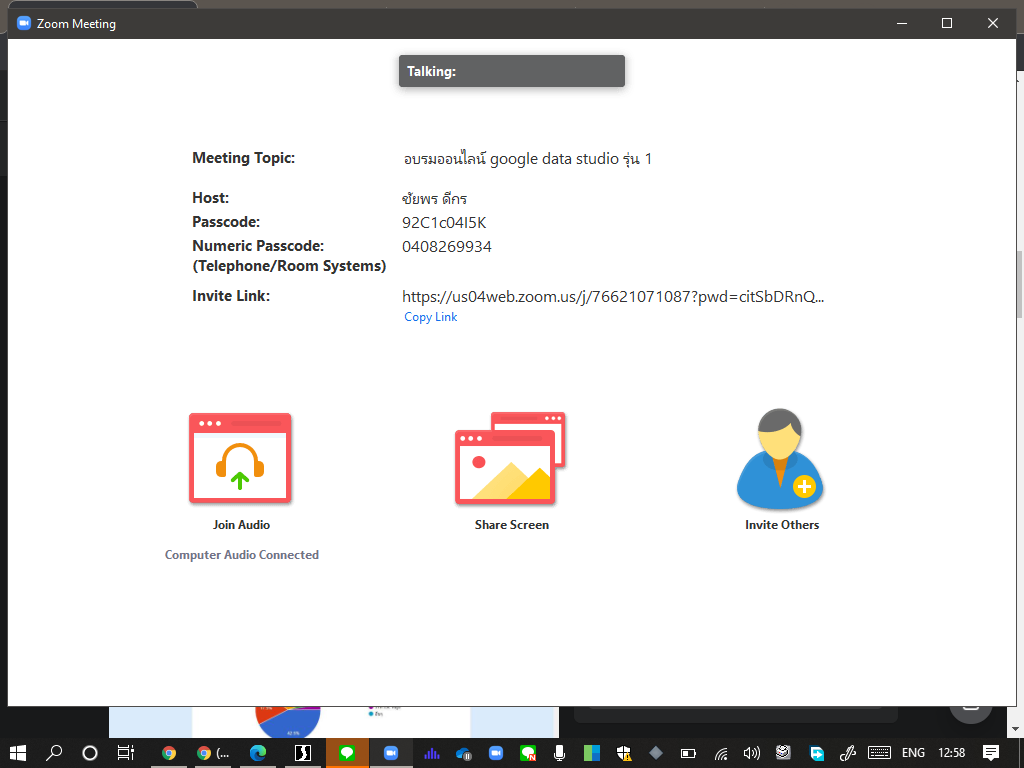Screen dimensions: 1024x768
Task: Click the microphone tray icon
Action: (x=560, y=753)
